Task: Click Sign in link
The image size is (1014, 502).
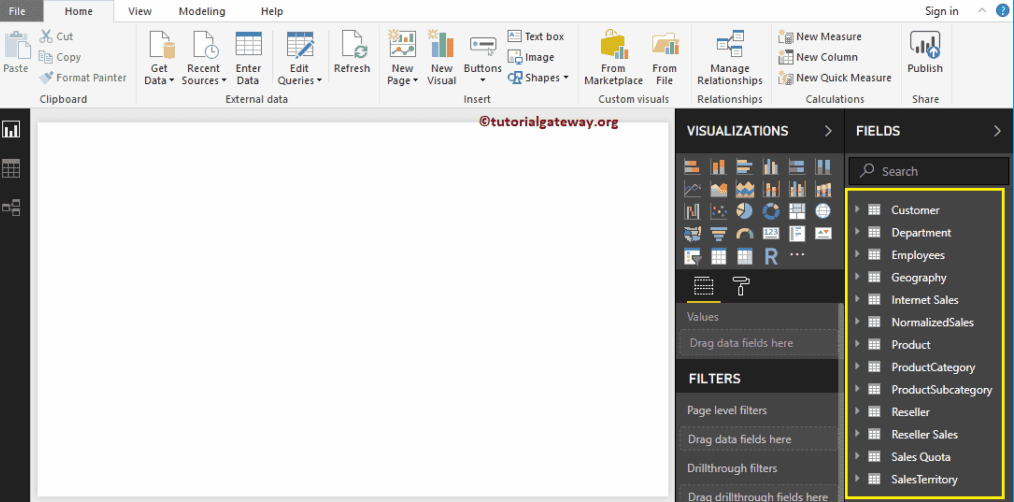Action: point(942,11)
